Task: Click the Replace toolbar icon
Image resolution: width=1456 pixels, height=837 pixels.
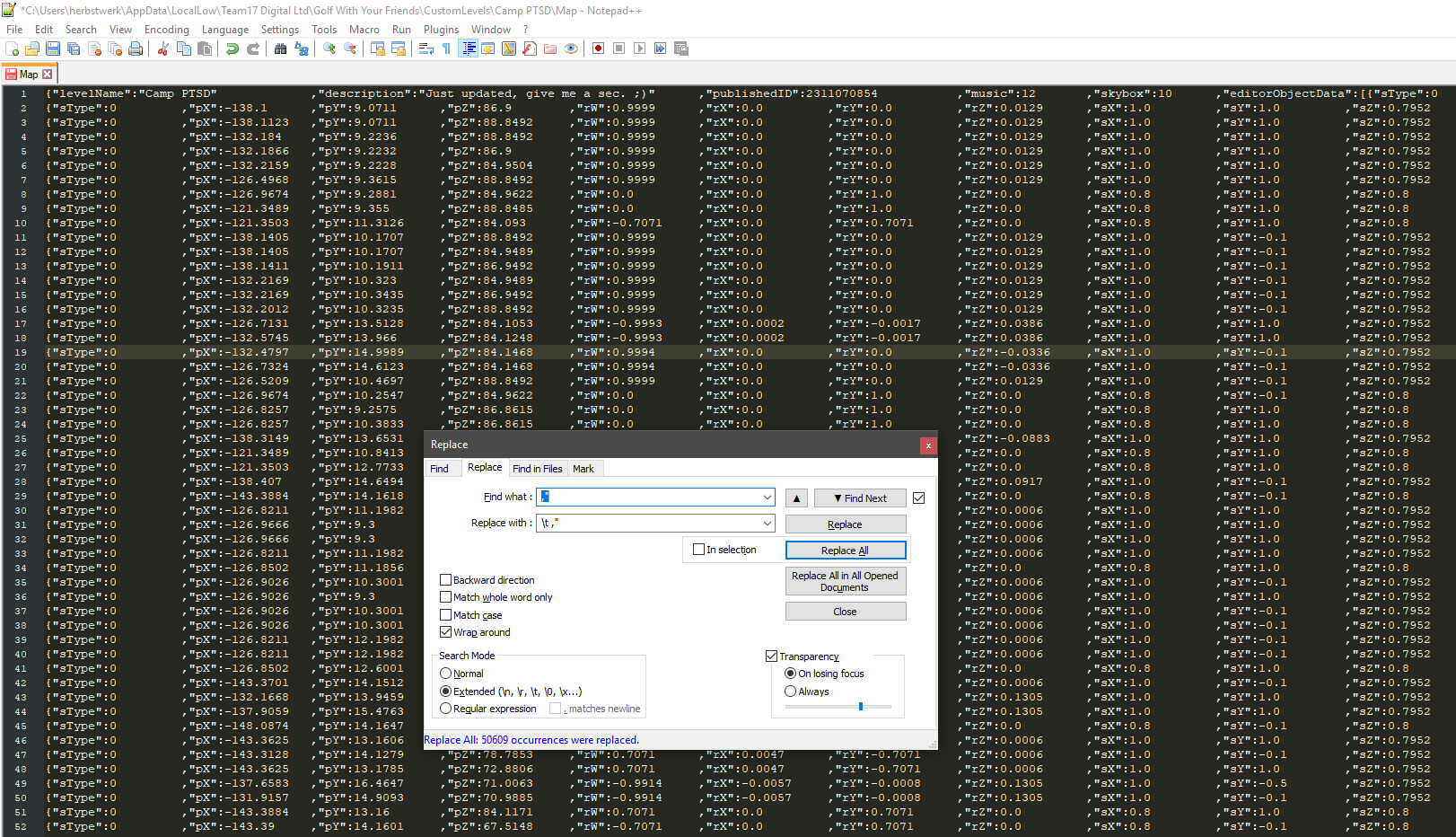Action: pos(302,48)
